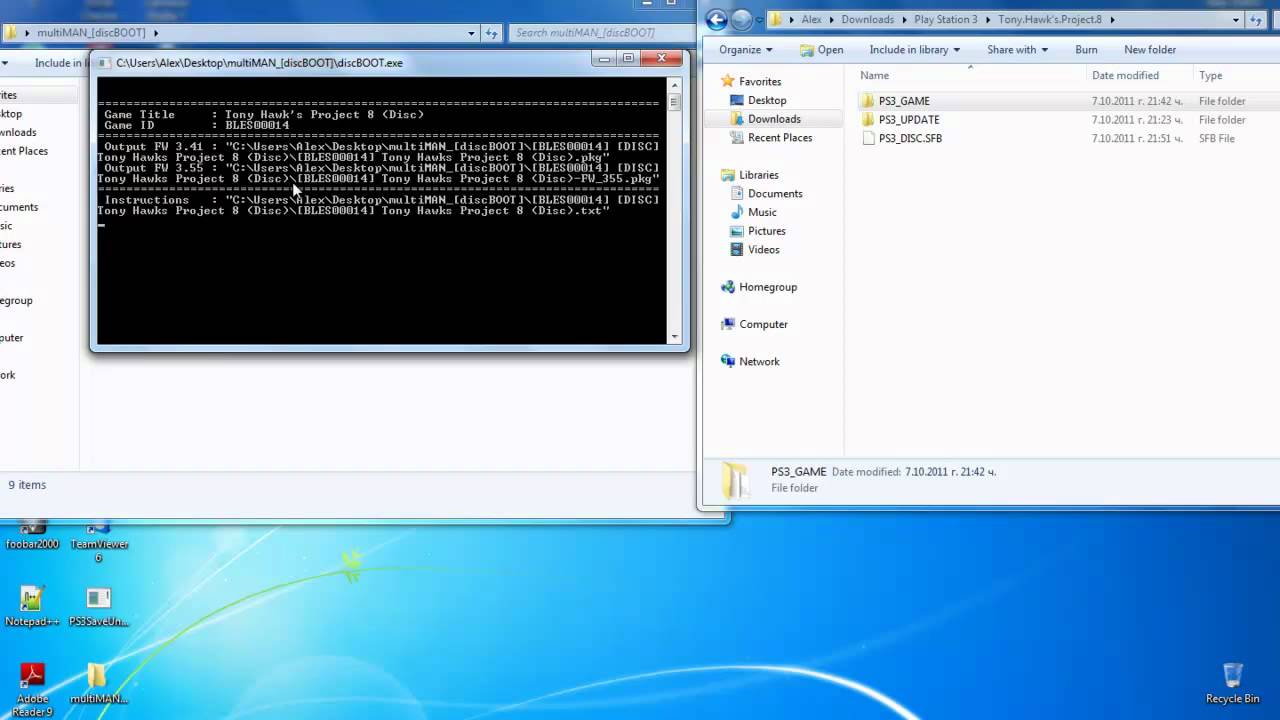The height and width of the screenshot is (720, 1280).
Task: Select the Adobe Reader 9 desktop icon
Action: (32, 690)
